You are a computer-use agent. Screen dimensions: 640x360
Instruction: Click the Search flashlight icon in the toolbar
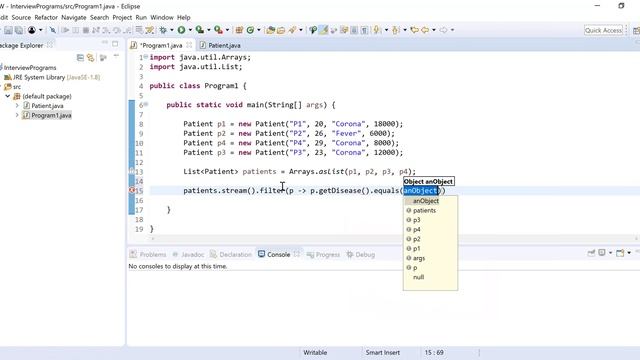tap(292, 30)
